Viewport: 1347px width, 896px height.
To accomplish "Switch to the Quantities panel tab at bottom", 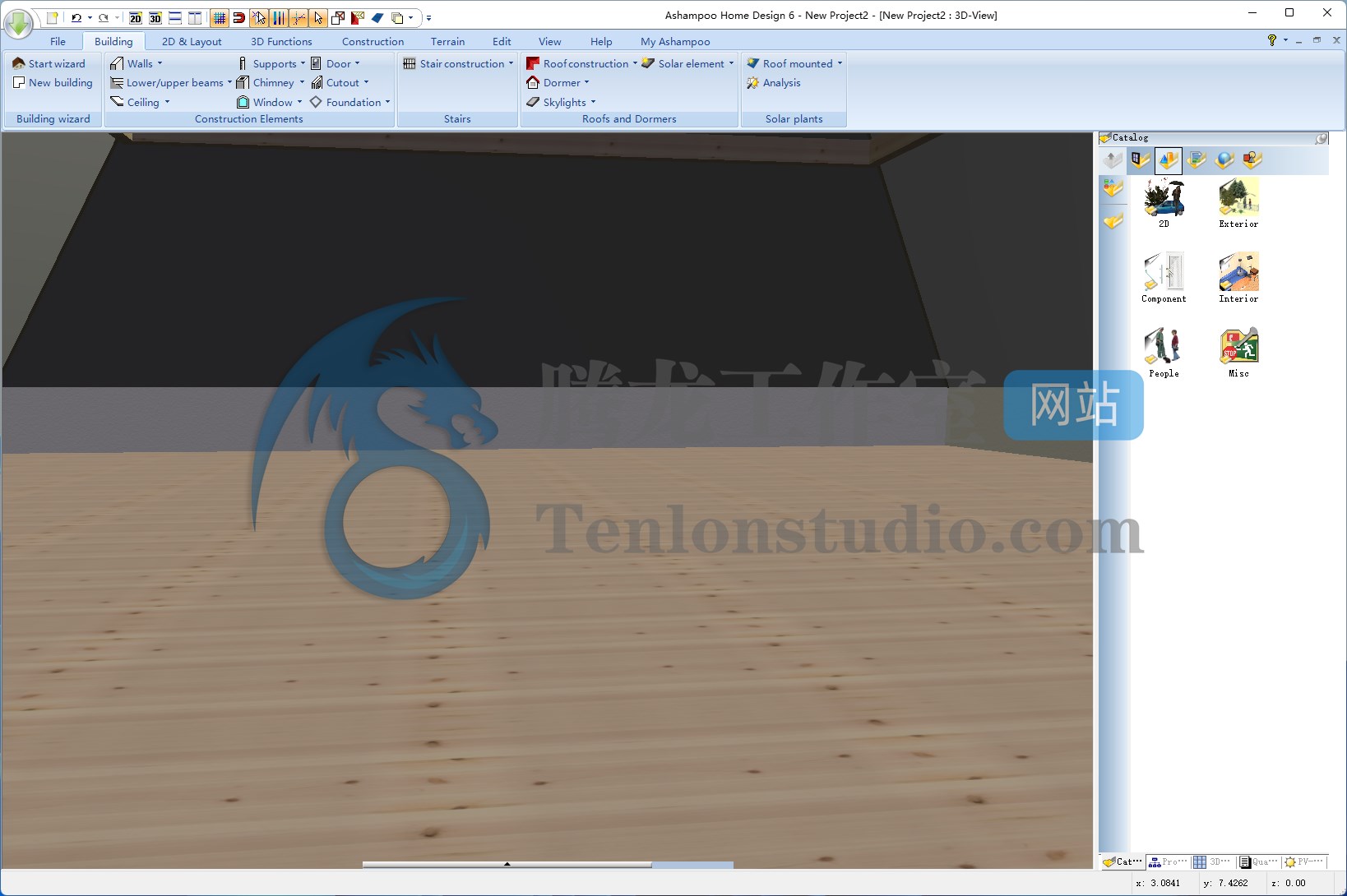I will pyautogui.click(x=1259, y=861).
